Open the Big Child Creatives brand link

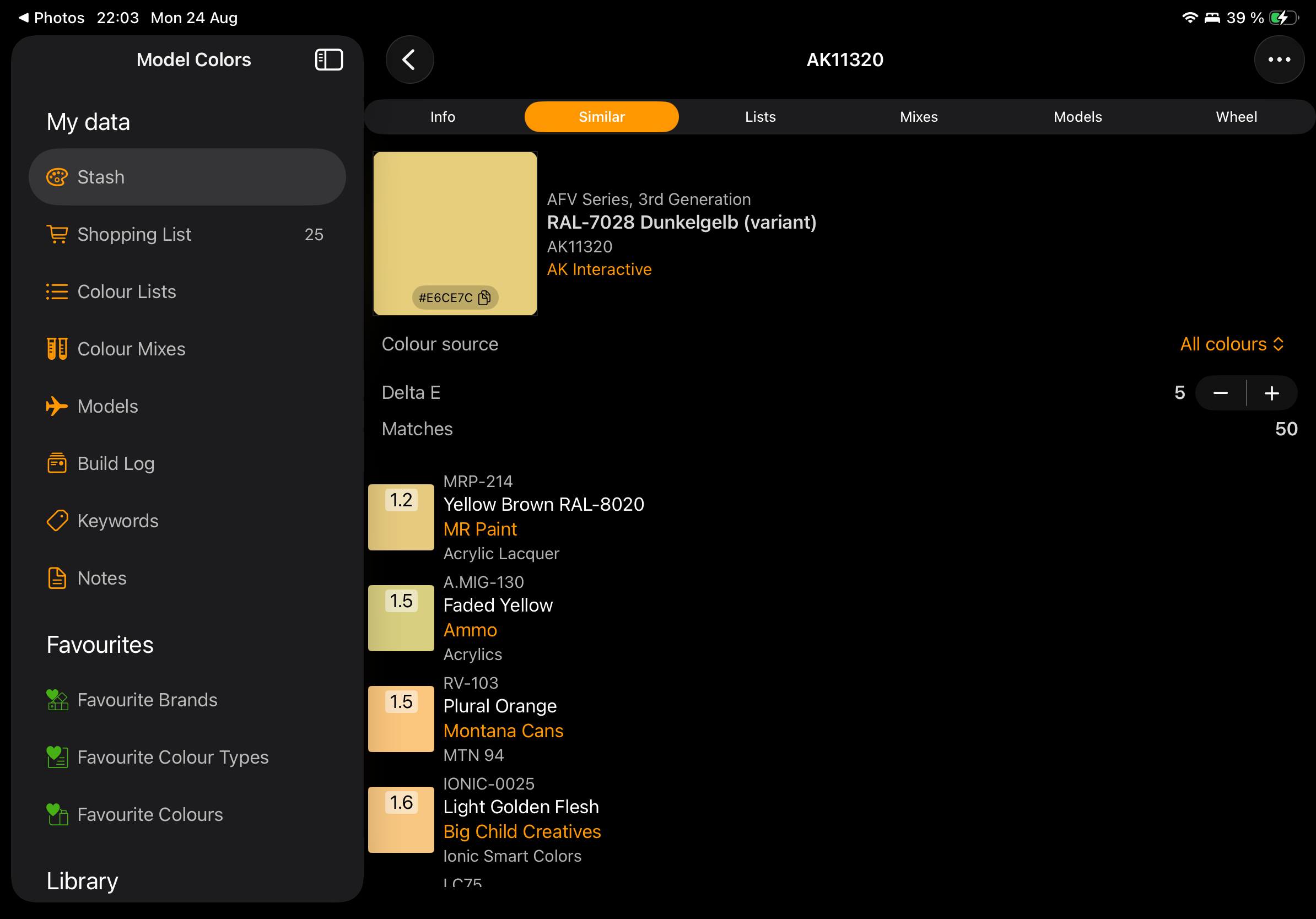click(x=521, y=831)
